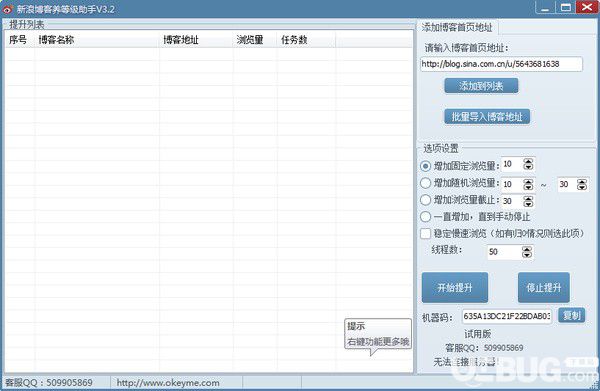Select 增加固定浏览量 radio option
600x391 pixels.
point(426,166)
